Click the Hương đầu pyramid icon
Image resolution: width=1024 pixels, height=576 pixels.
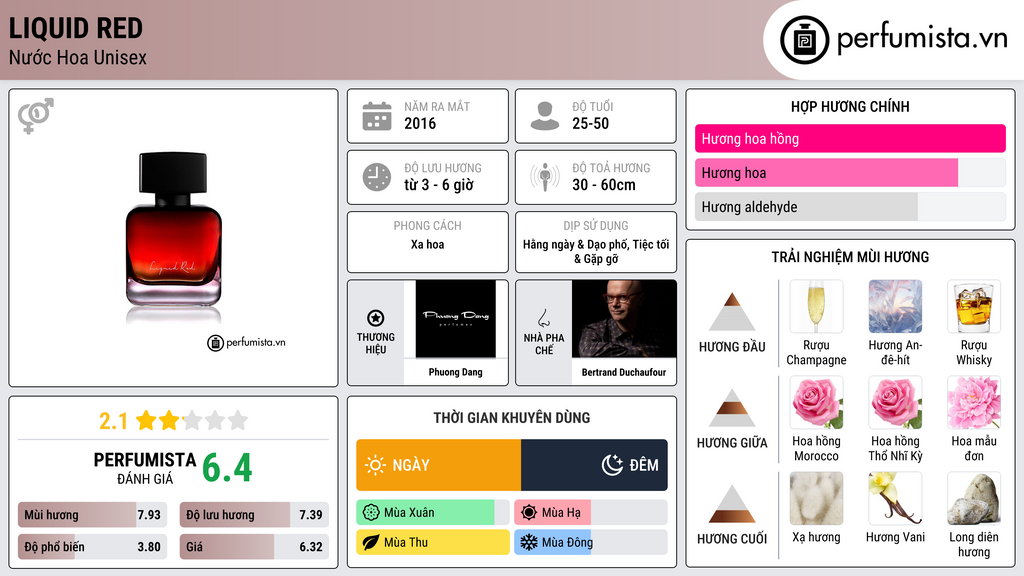(732, 312)
